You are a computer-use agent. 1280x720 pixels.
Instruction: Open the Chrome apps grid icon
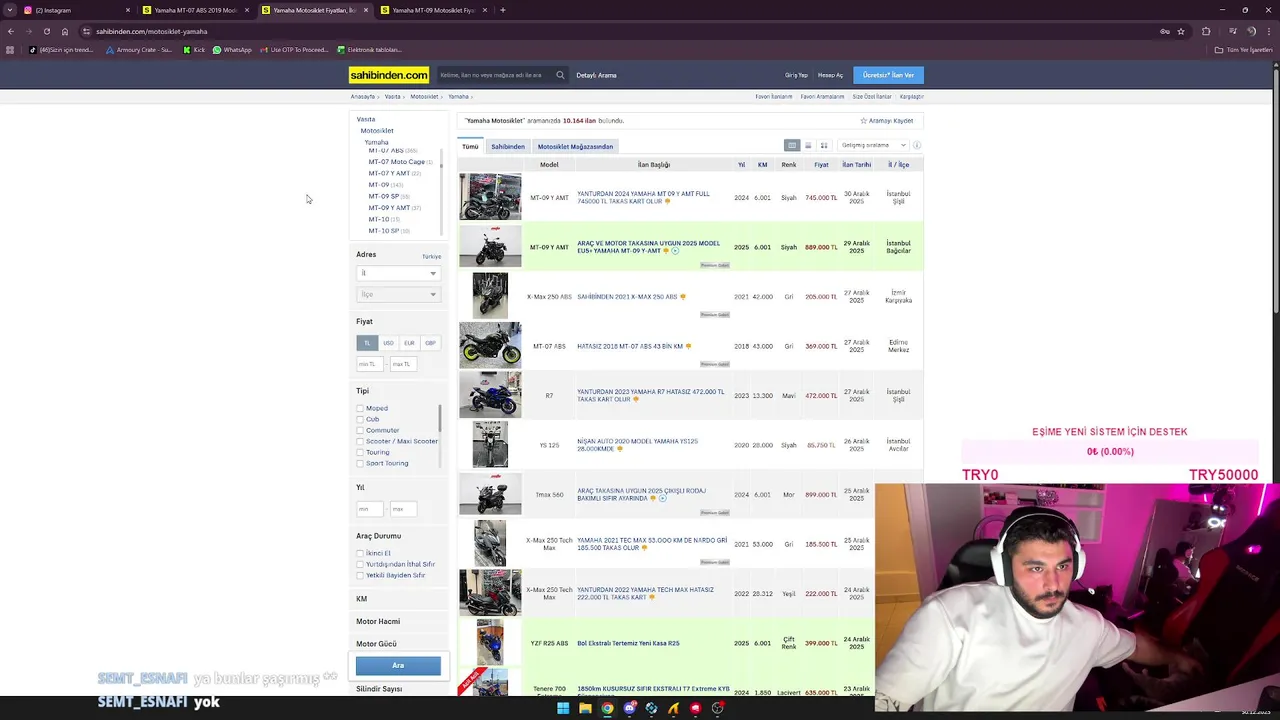pos(10,50)
